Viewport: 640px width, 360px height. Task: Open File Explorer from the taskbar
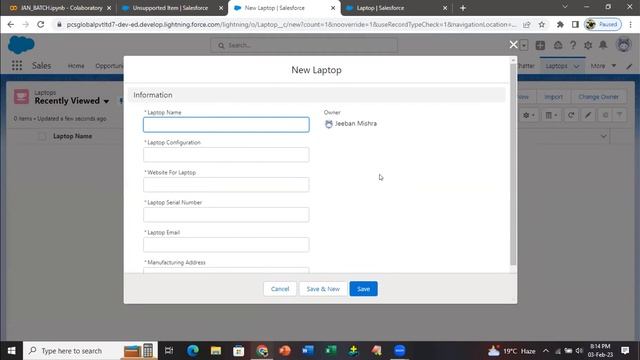(x=216, y=351)
